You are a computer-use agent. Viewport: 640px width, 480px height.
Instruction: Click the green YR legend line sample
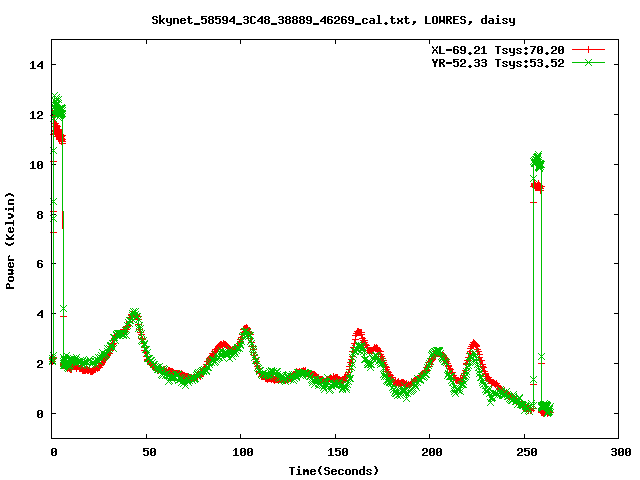pos(588,62)
